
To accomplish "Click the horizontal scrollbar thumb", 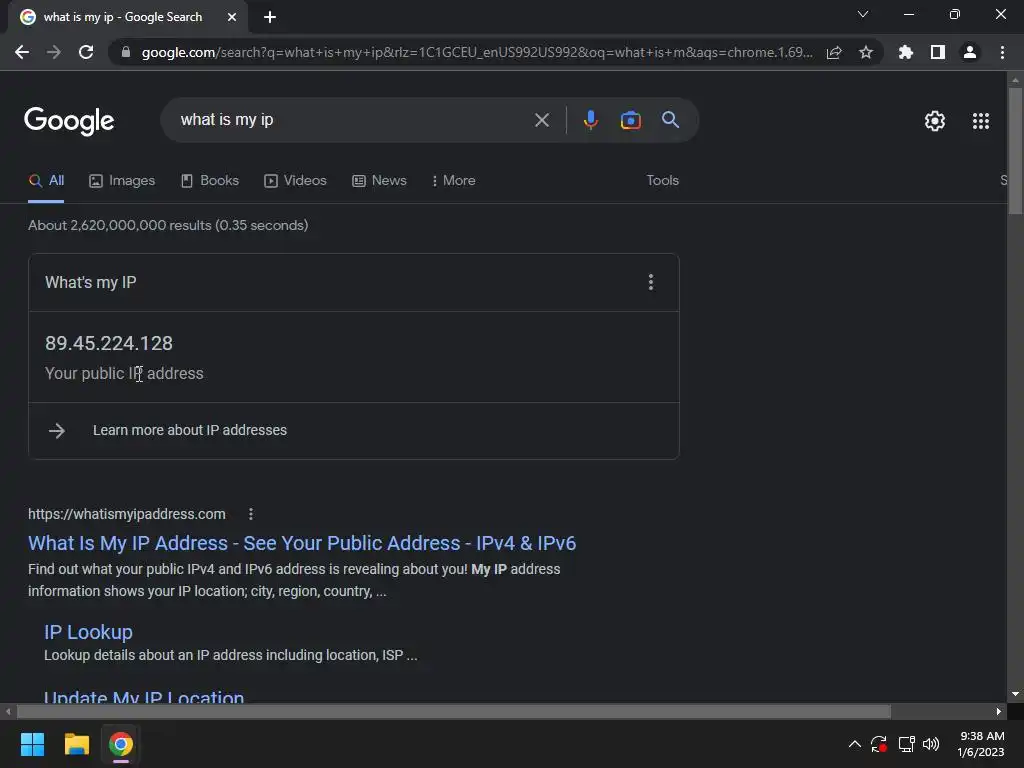I will pos(454,711).
